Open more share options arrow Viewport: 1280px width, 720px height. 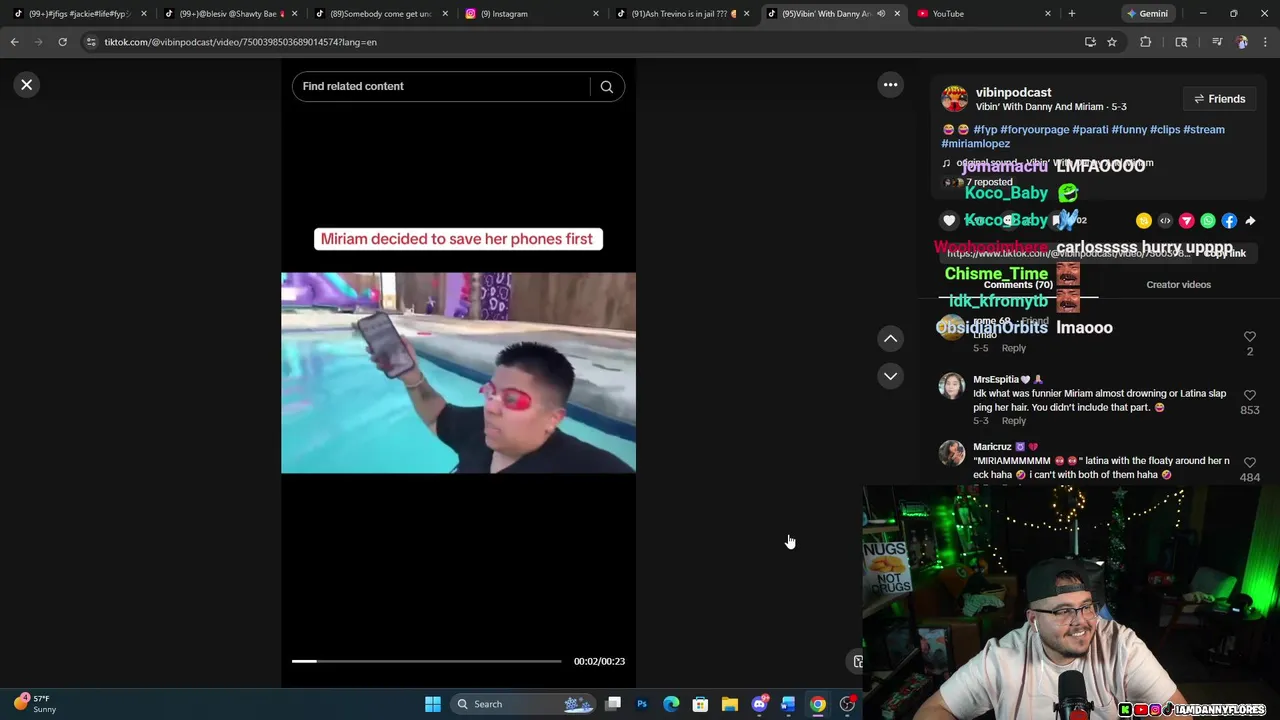pos(1250,221)
